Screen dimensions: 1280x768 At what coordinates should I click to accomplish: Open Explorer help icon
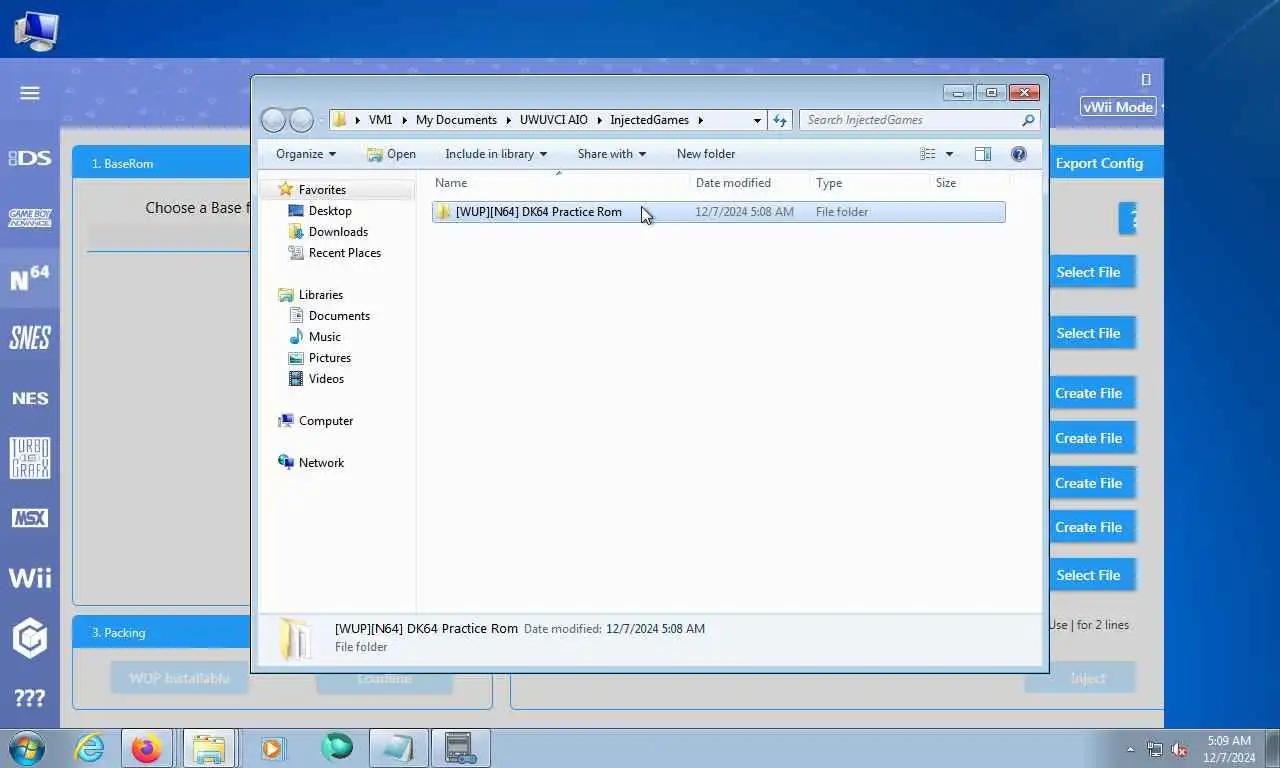point(1019,154)
